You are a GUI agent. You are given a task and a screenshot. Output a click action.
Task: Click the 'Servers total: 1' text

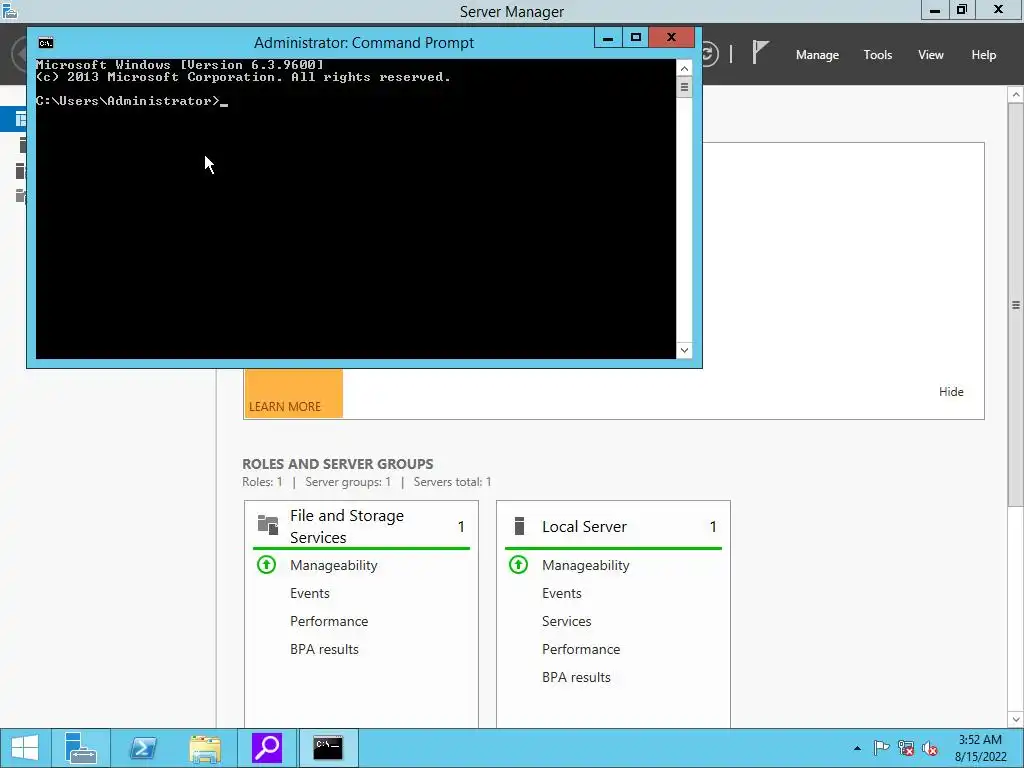[452, 482]
